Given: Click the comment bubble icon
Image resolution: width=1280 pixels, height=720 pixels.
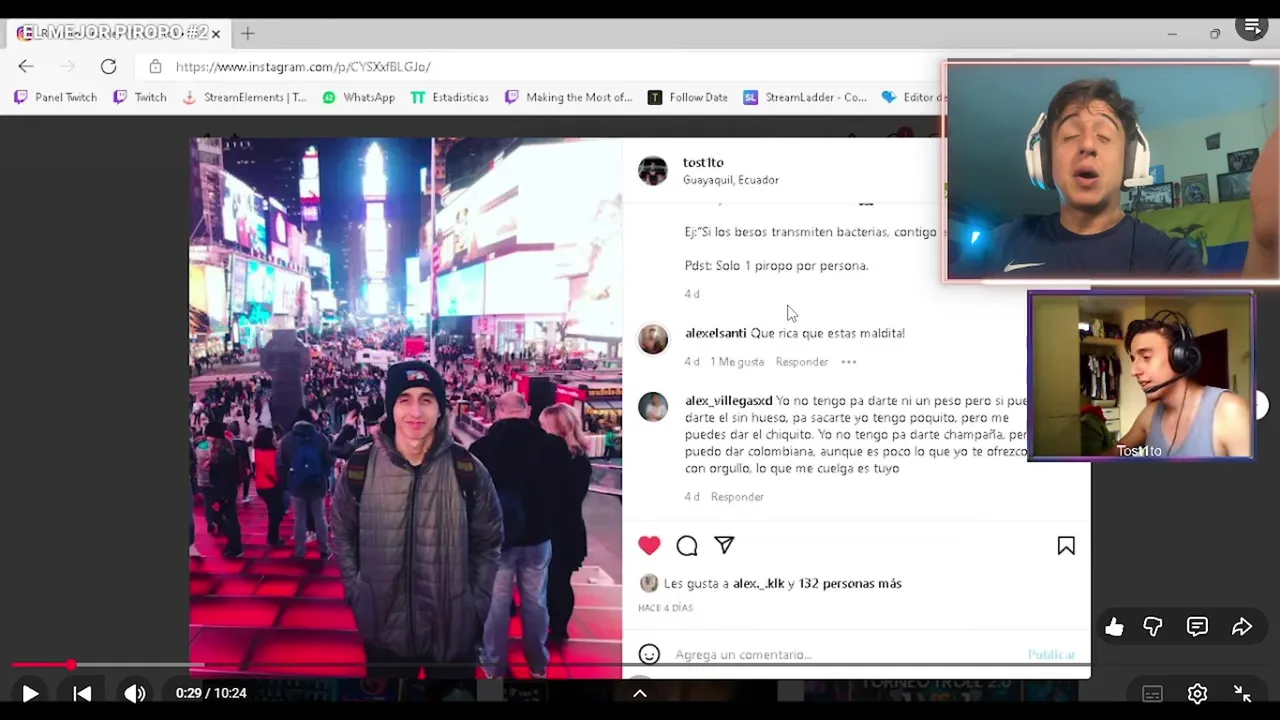Looking at the screenshot, I should (687, 545).
